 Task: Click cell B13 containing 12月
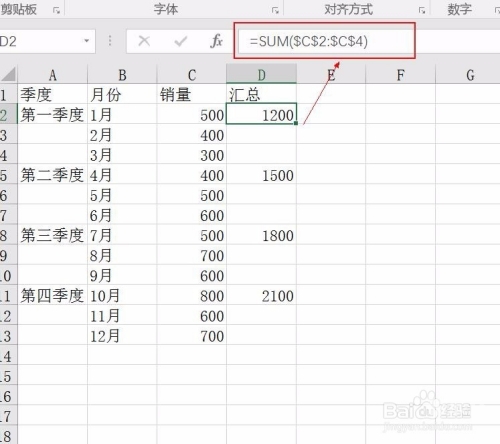(x=122, y=336)
